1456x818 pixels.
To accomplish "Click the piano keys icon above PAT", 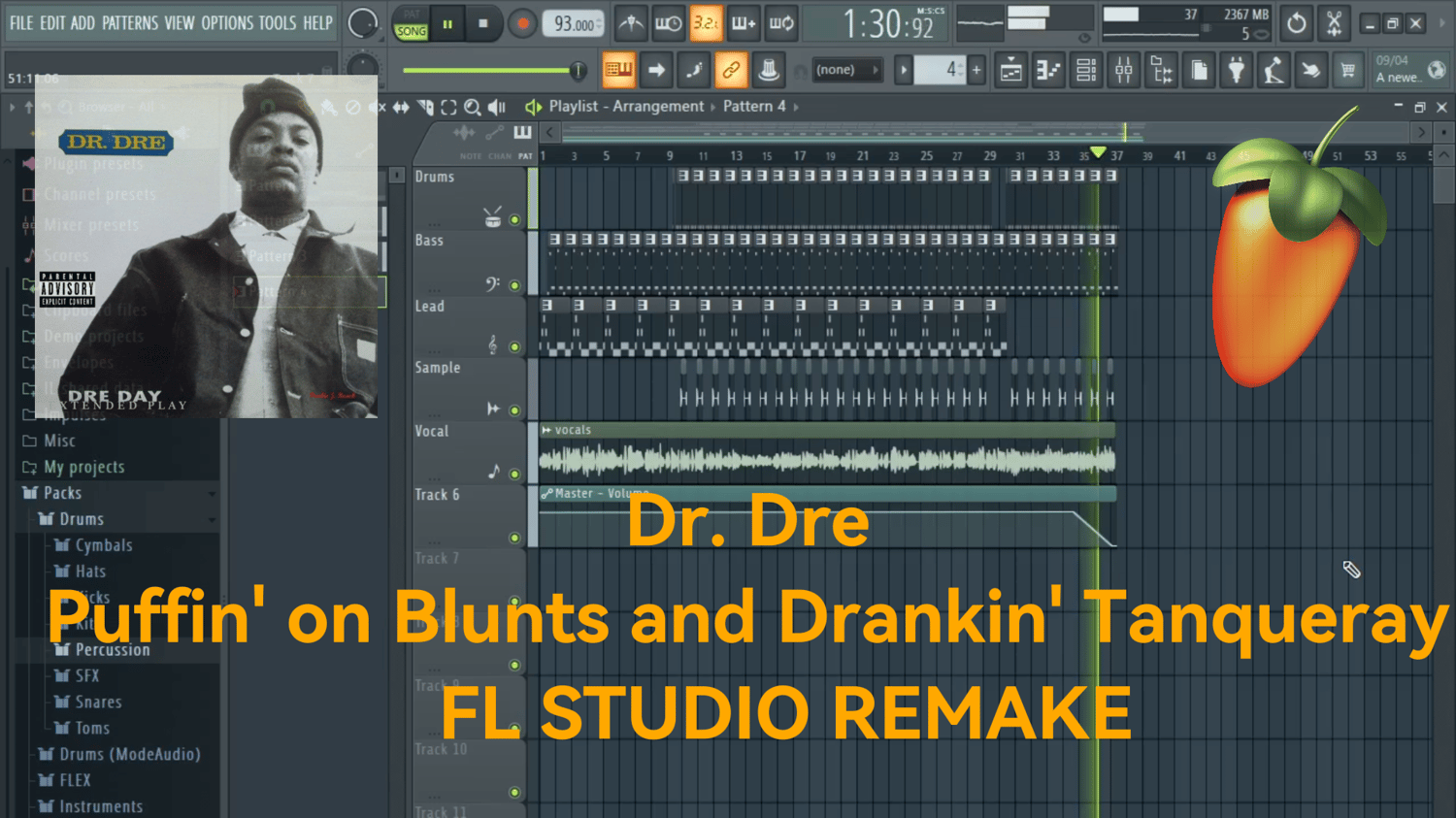I will 522,133.
